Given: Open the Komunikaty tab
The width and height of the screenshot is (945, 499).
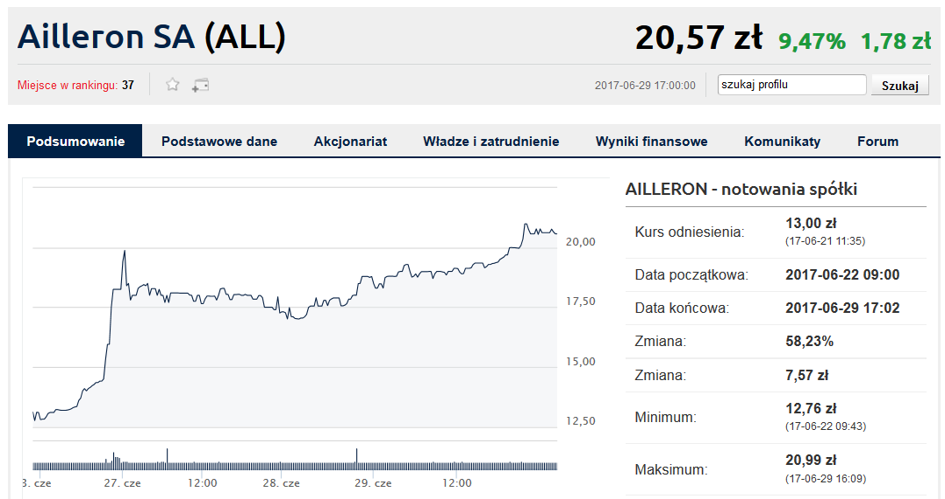Looking at the screenshot, I should (782, 141).
